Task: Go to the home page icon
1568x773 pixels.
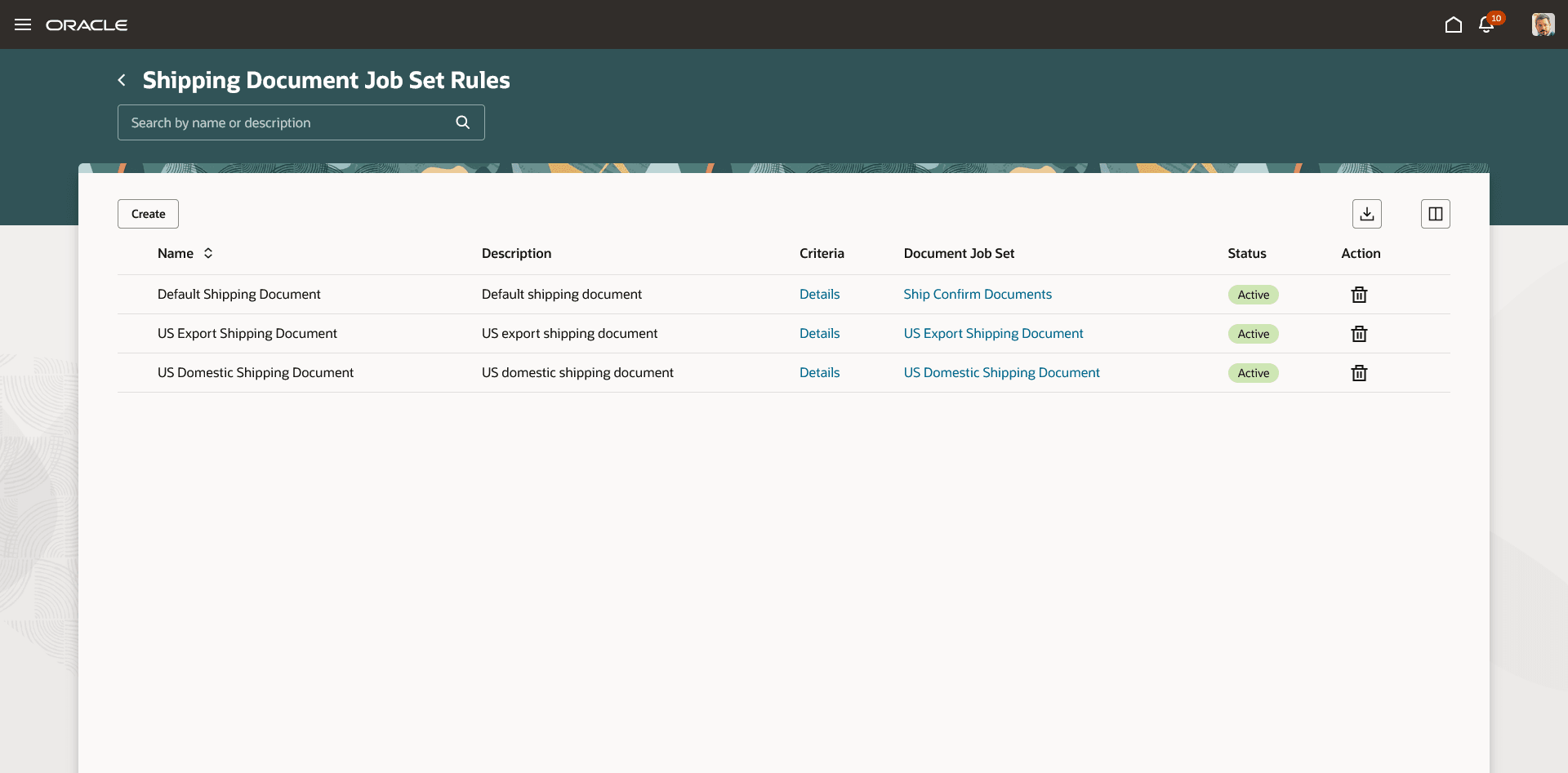Action: point(1454,25)
